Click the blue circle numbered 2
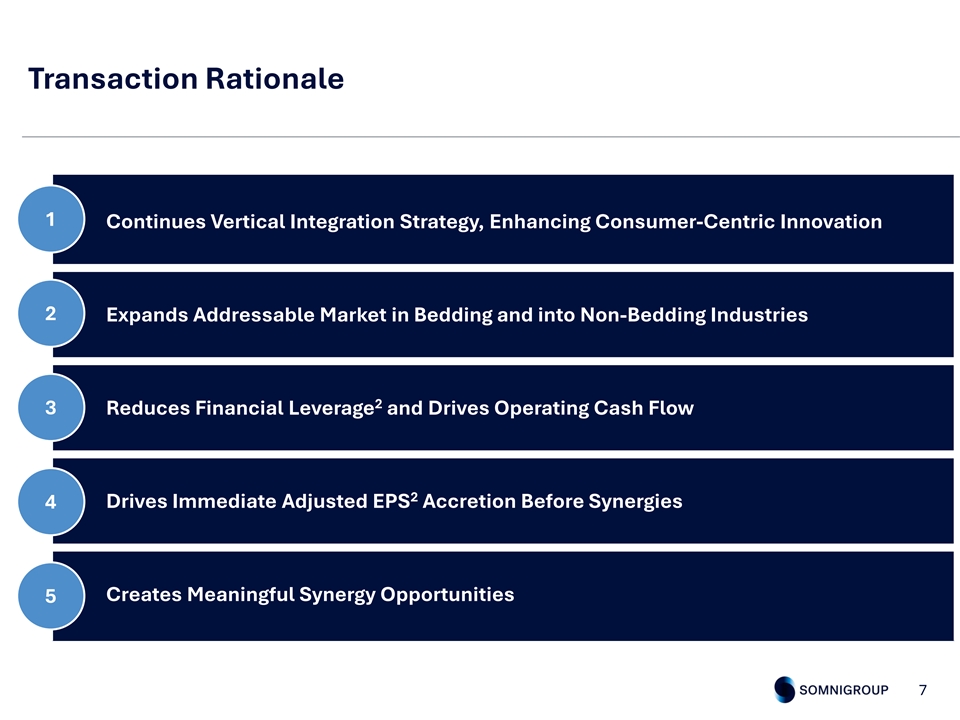This screenshot has width=960, height=720. [x=51, y=313]
